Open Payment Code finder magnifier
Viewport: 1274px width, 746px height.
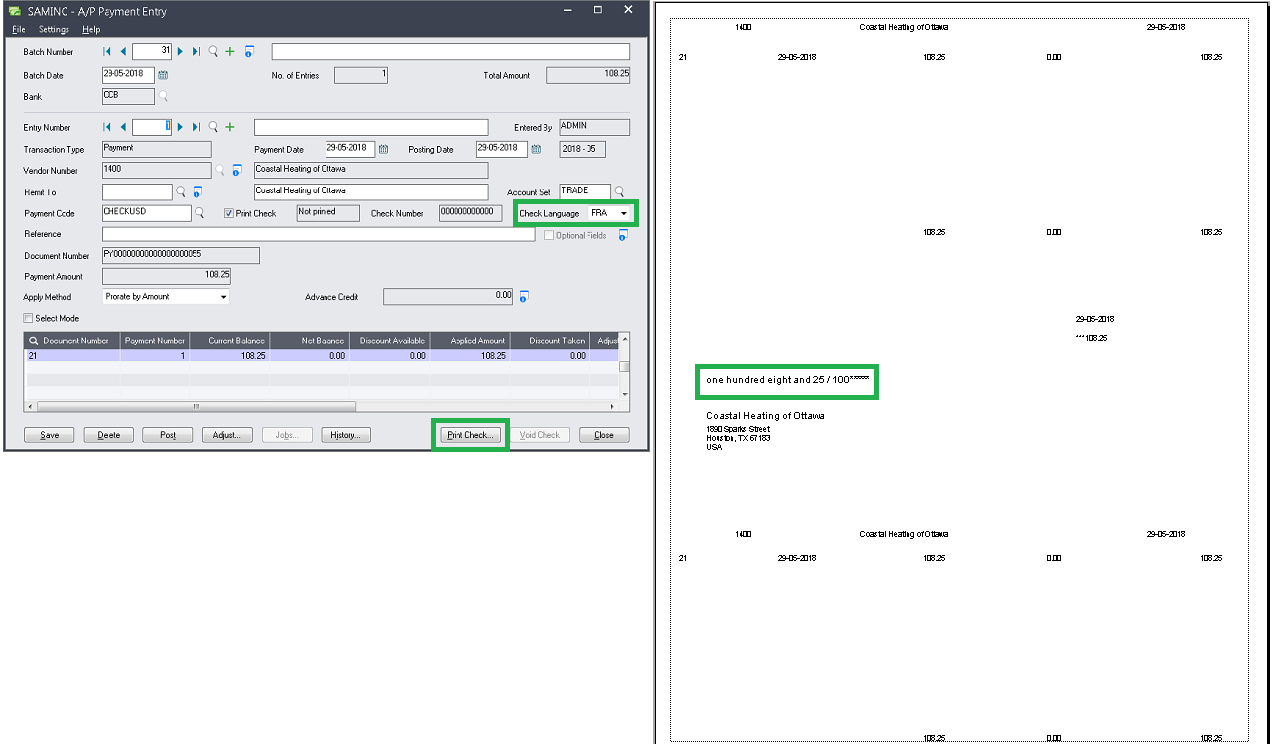pos(199,213)
